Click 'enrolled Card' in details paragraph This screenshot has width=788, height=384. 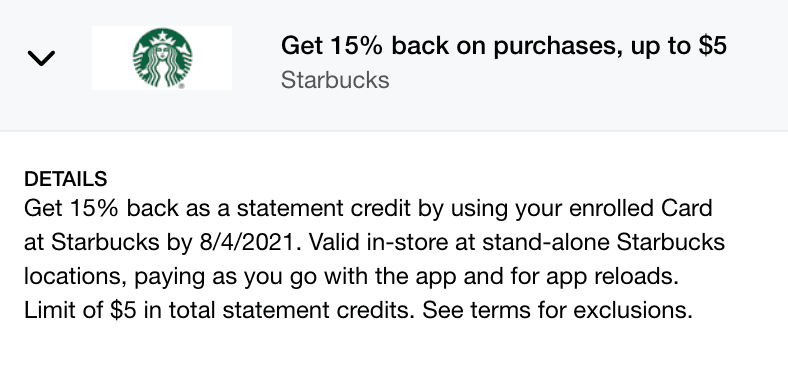click(x=640, y=209)
